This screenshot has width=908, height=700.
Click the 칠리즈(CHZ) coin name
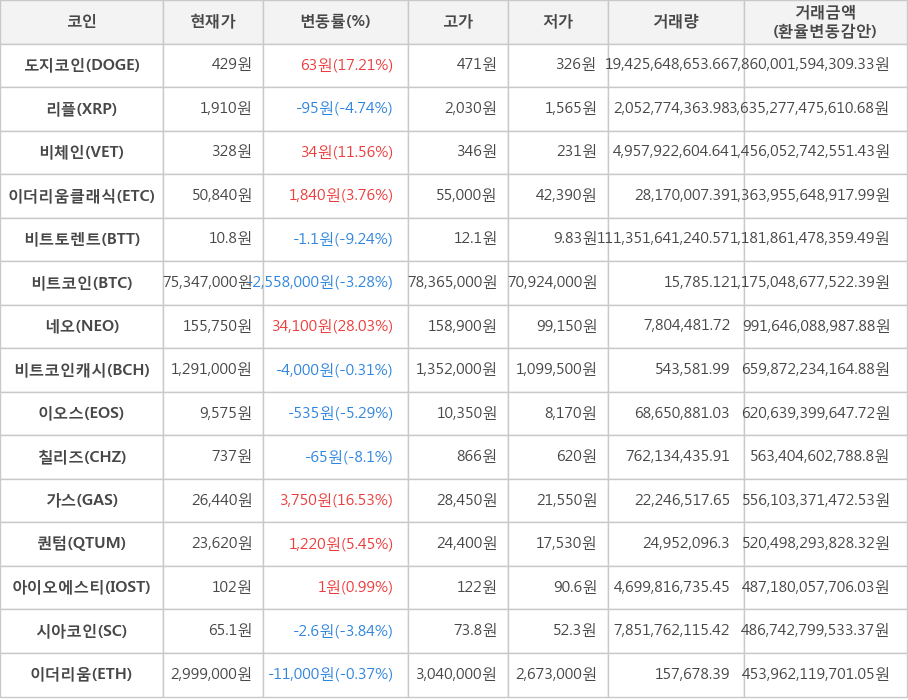click(82, 456)
